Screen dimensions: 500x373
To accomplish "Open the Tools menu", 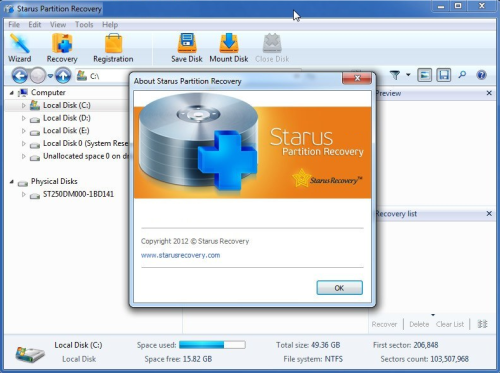I will 84,25.
